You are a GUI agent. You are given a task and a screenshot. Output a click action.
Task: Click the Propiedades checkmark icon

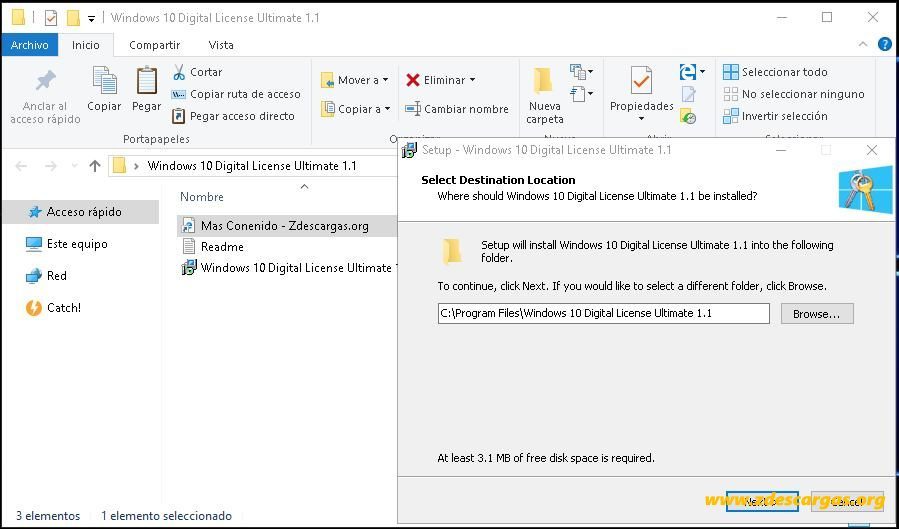(641, 81)
